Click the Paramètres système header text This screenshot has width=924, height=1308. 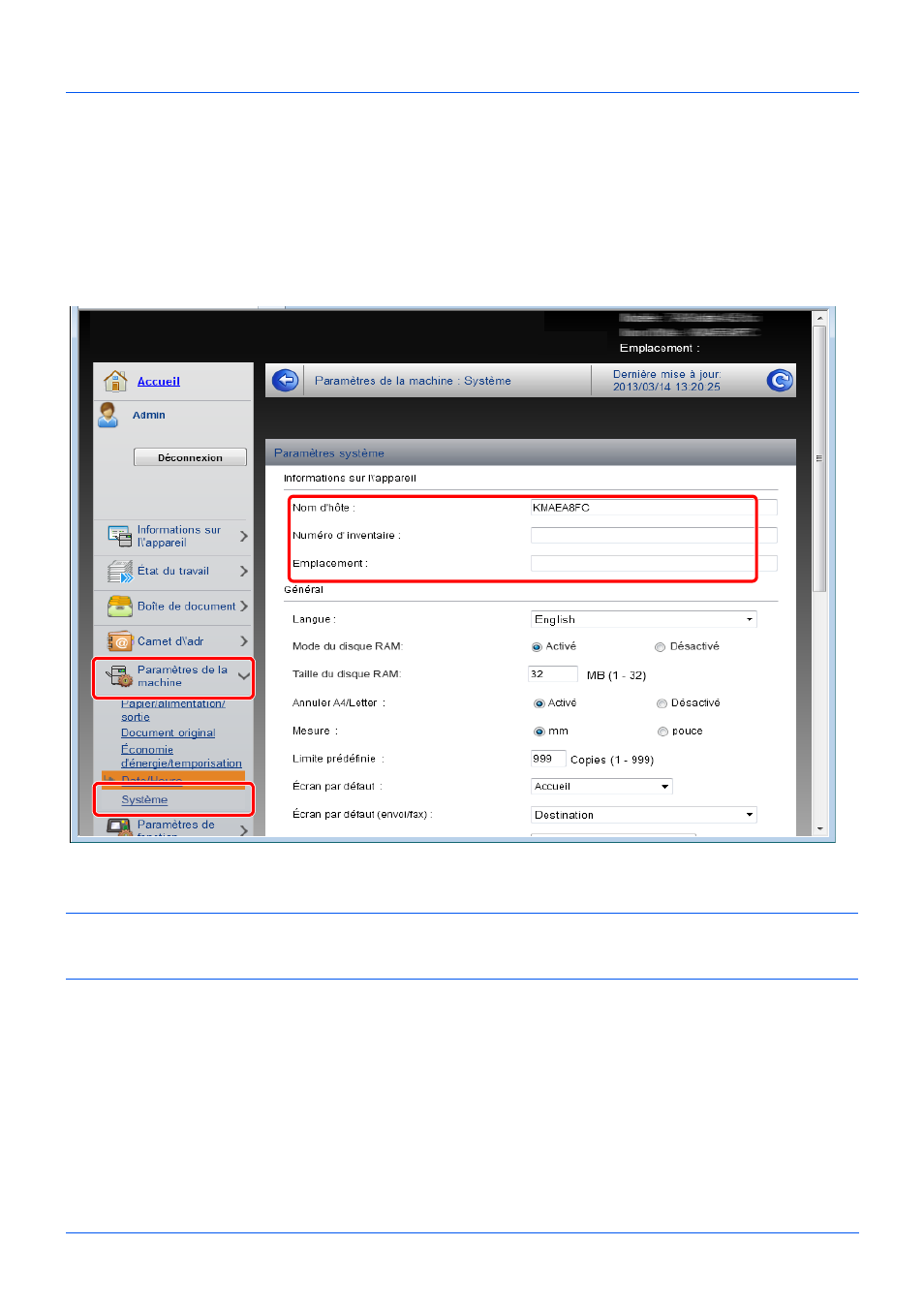pos(329,453)
